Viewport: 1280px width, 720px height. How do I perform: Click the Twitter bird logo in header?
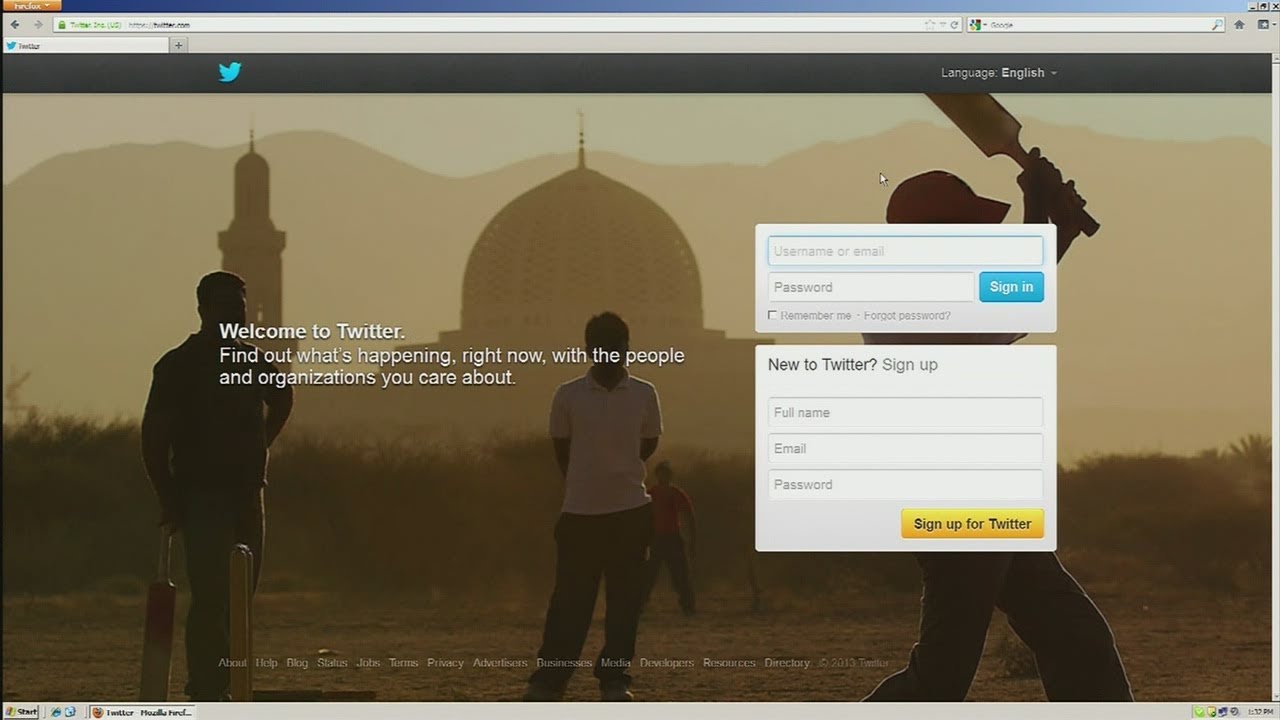tap(230, 72)
